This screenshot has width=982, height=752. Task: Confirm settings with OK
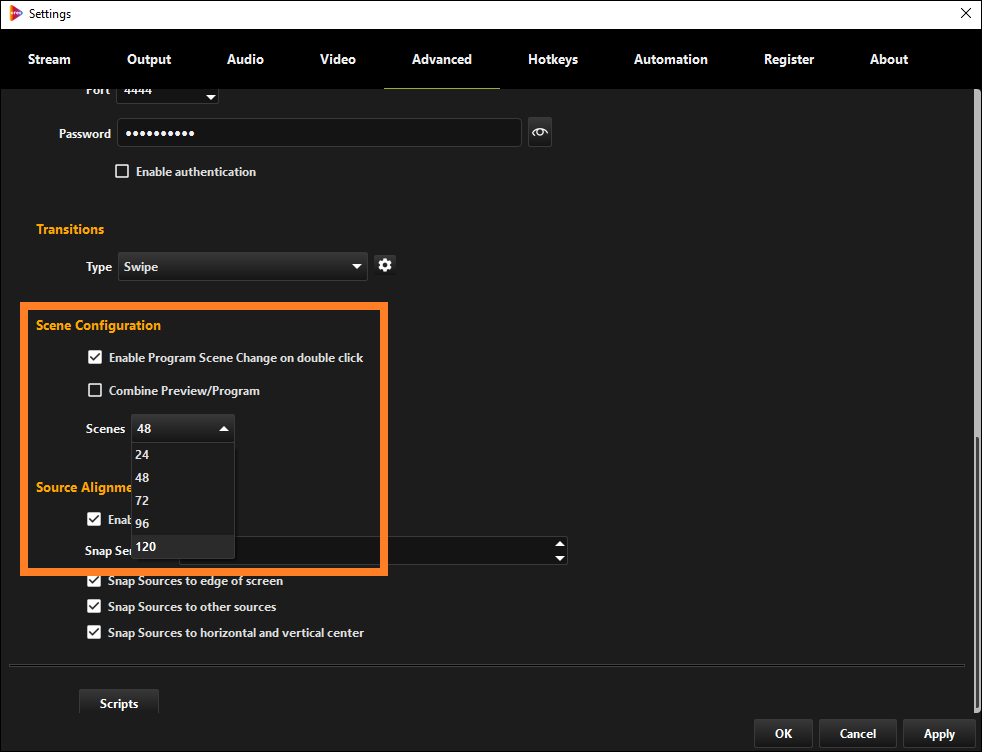(x=783, y=734)
